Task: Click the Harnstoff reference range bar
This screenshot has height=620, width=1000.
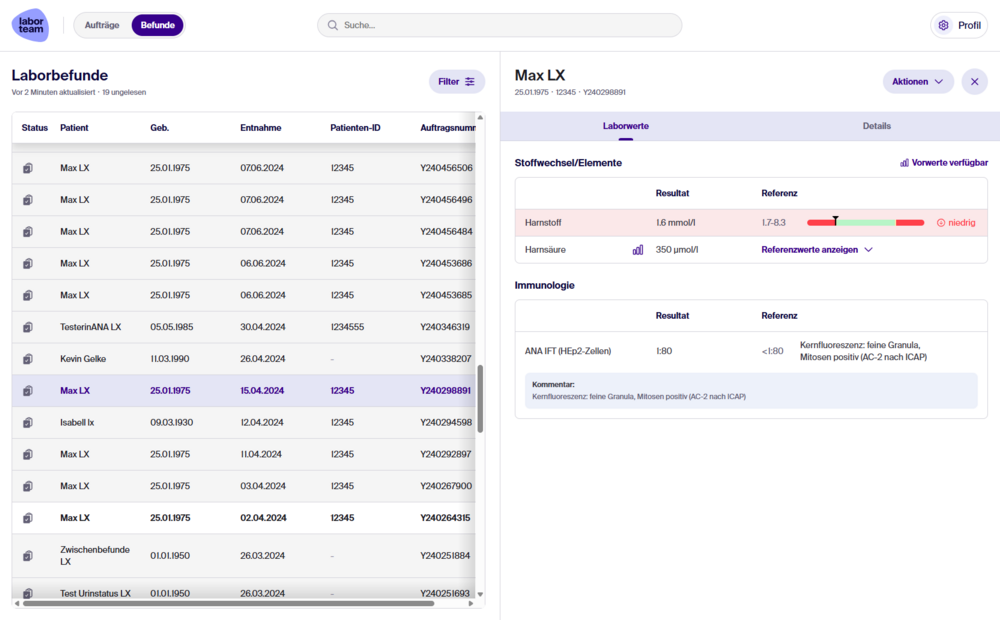Action: (865, 222)
